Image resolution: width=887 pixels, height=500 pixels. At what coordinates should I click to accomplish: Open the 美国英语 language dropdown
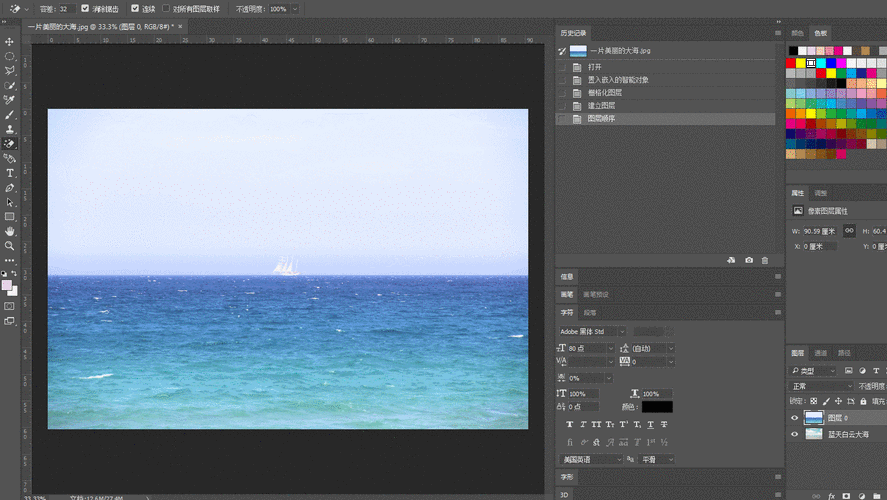(x=588, y=459)
